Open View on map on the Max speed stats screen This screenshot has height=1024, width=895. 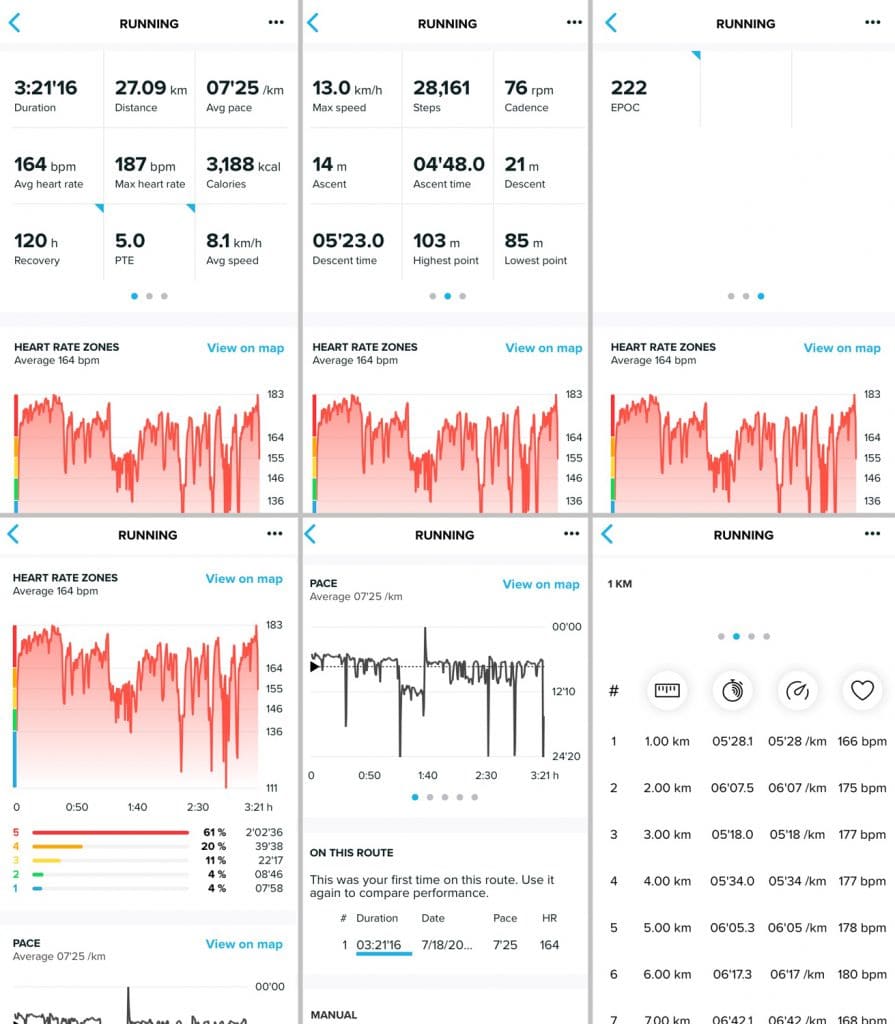(544, 348)
